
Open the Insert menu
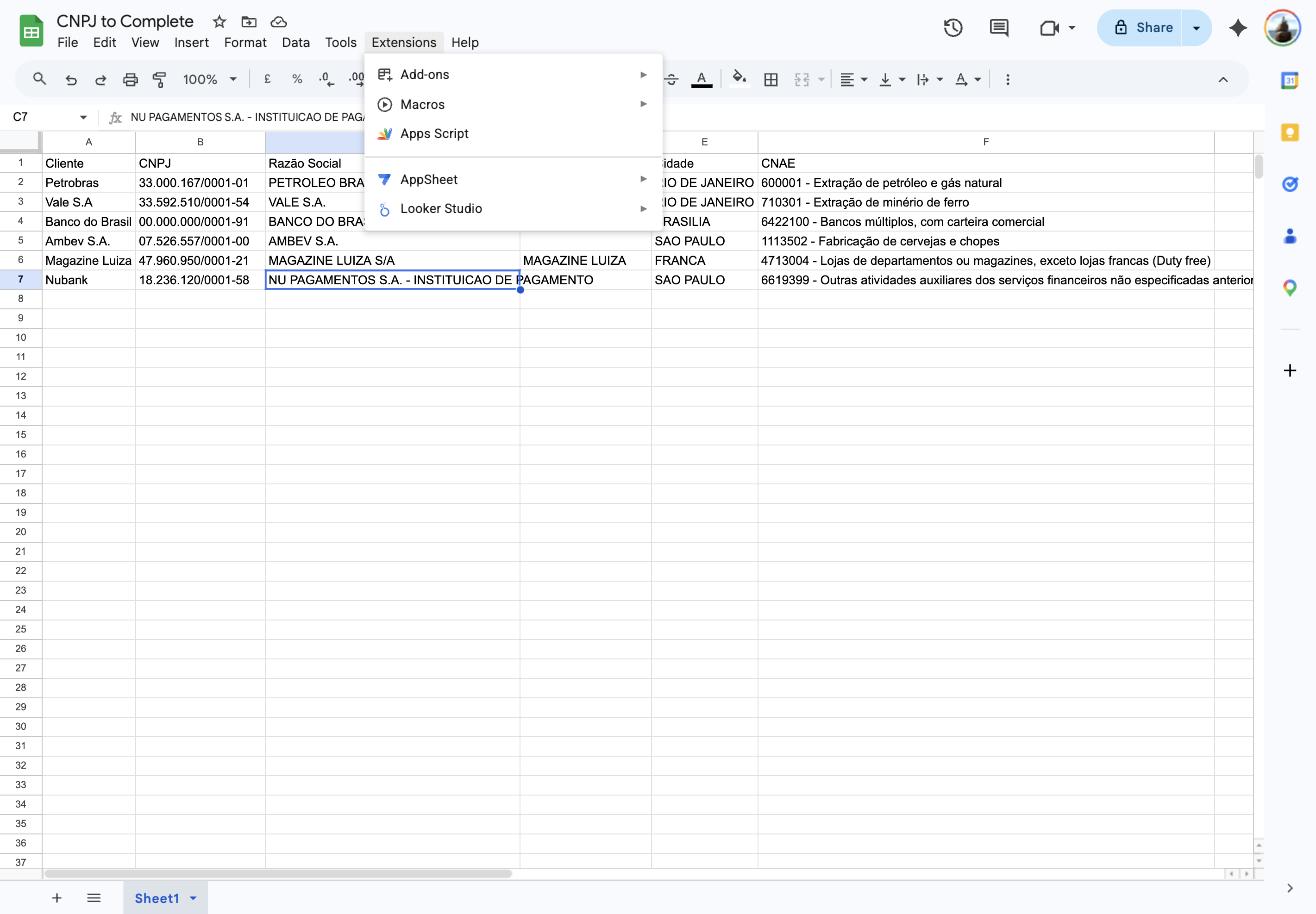pos(191,42)
